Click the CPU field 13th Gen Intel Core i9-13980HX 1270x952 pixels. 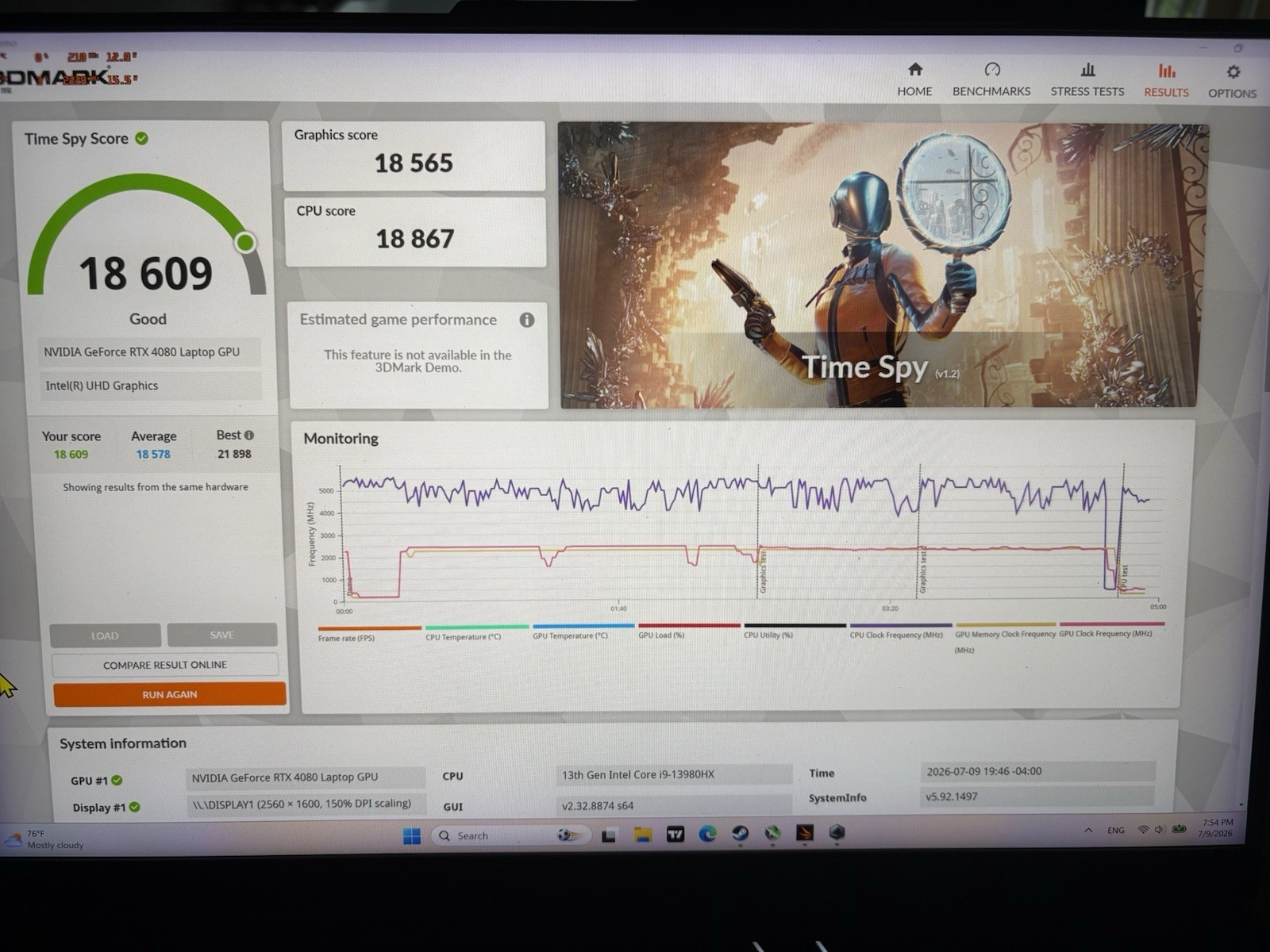[x=673, y=774]
